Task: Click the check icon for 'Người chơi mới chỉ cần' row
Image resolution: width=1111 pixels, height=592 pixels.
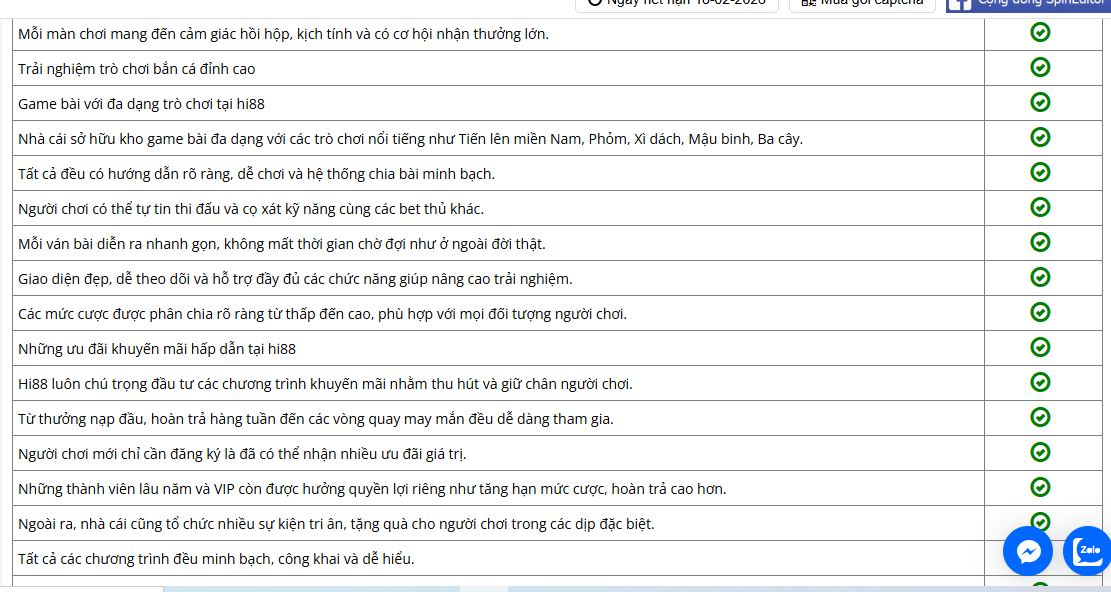Action: click(x=1039, y=452)
